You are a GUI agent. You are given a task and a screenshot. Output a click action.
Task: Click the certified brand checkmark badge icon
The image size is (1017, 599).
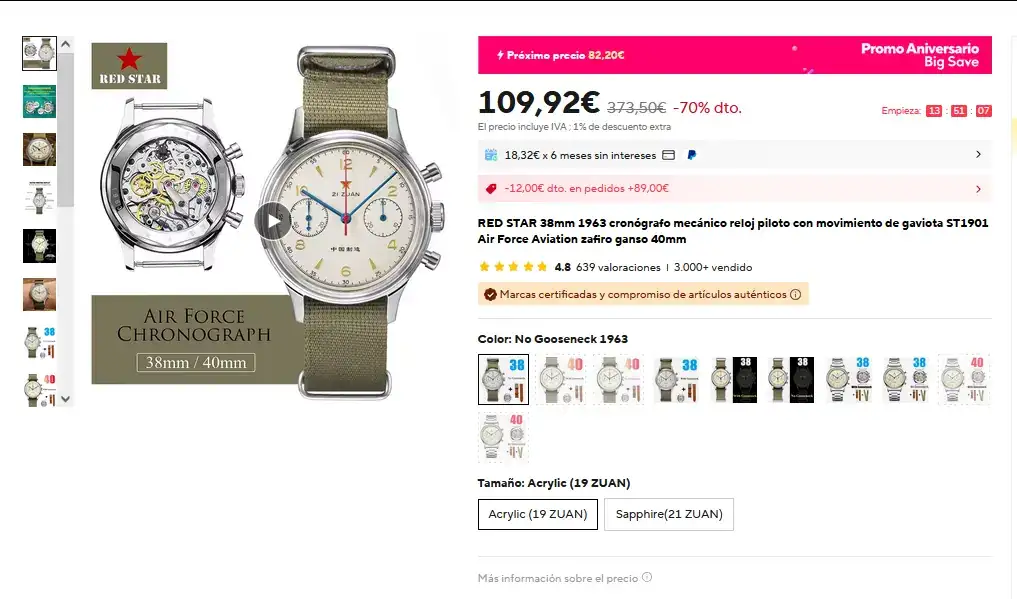490,295
